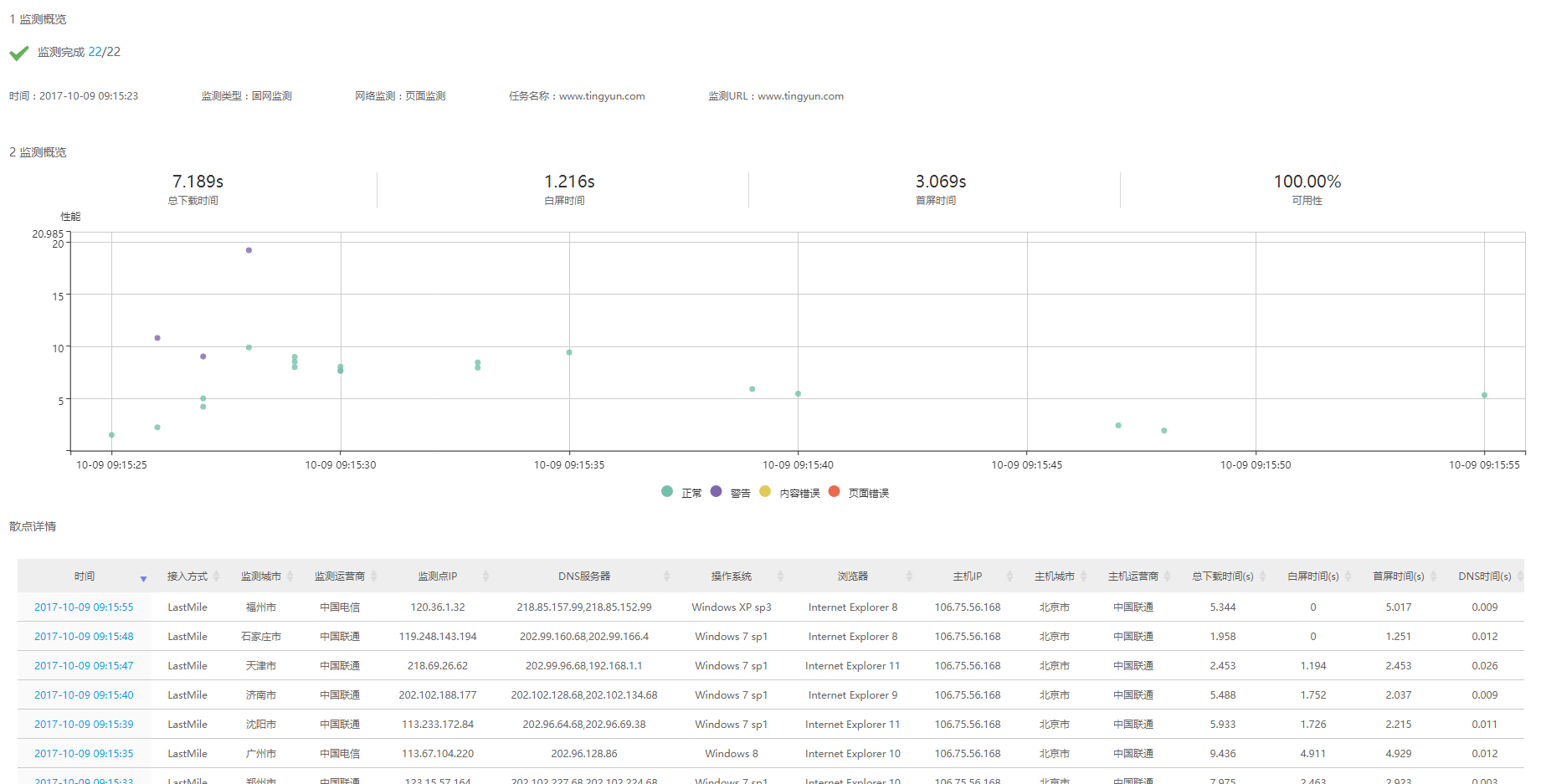Click the sort icon beside 监测点IP
Viewport: 1541px width, 784px height.
pyautogui.click(x=485, y=576)
